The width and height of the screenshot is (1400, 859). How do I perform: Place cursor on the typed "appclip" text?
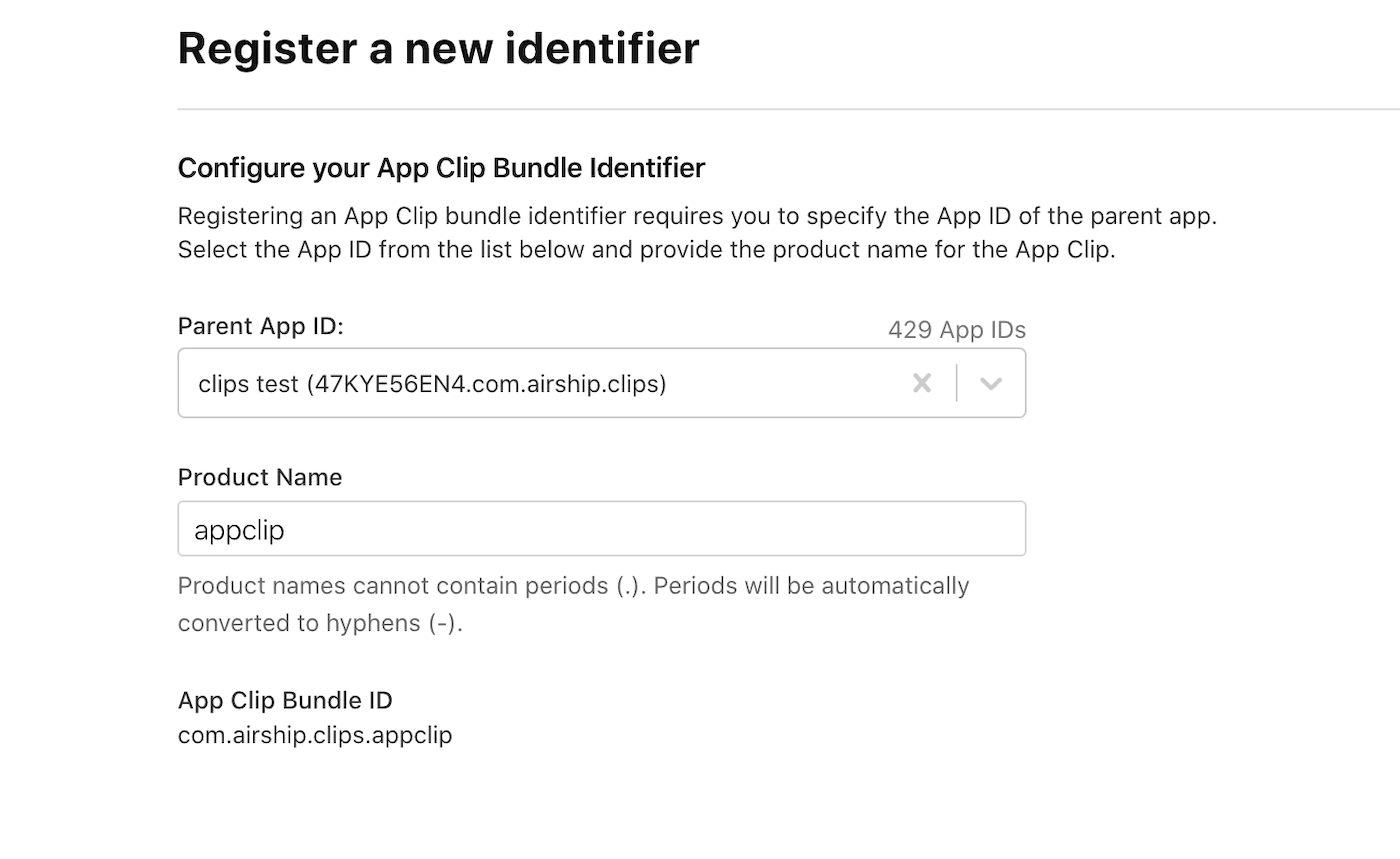[x=240, y=530]
